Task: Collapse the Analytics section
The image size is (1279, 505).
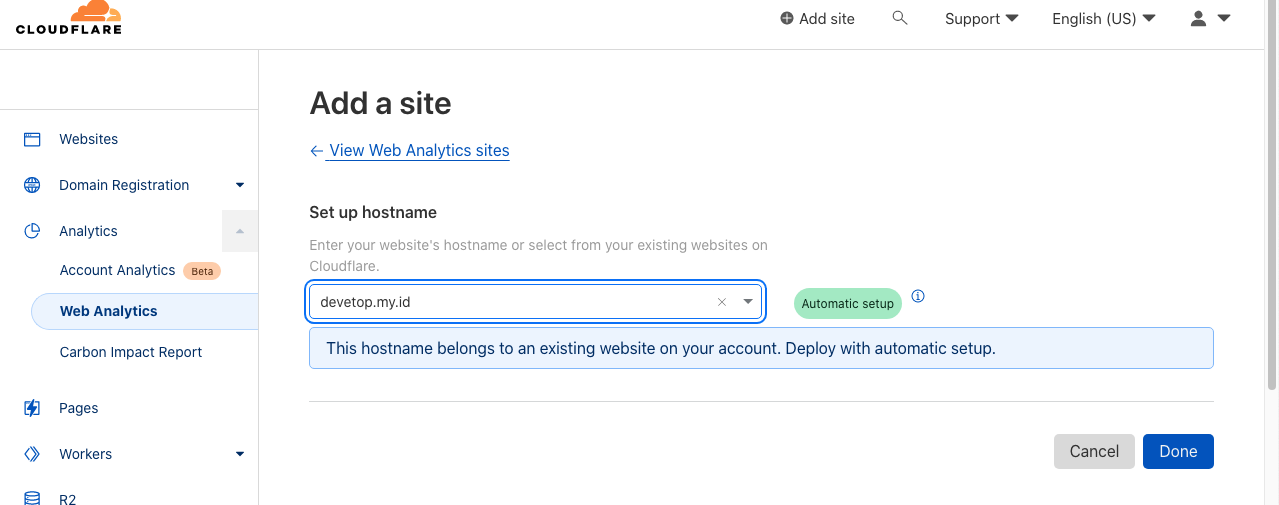Action: tap(240, 231)
